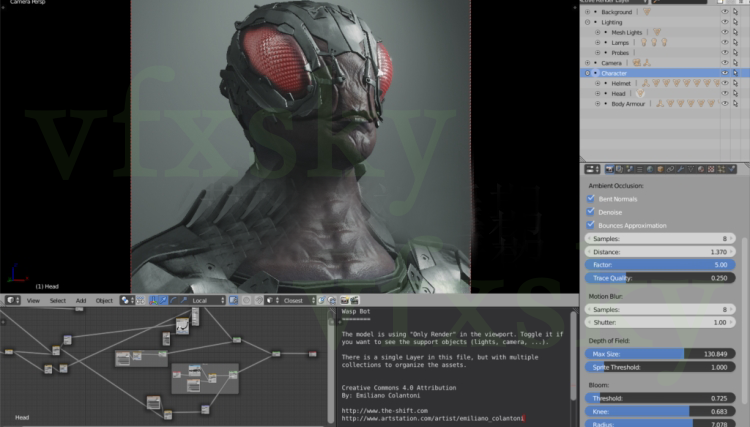Select the scale manipulator icon

point(184,300)
